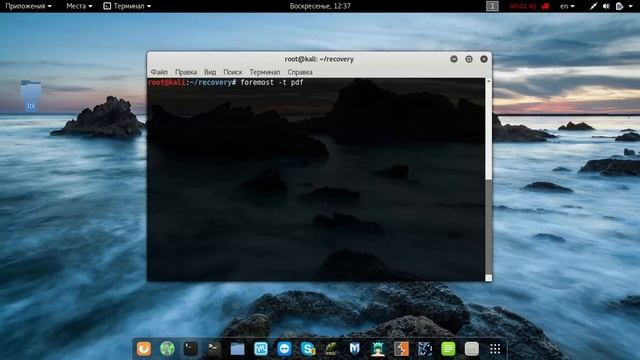640x360 pixels.
Task: Launch the system monitor icon in dock
Action: [260, 349]
